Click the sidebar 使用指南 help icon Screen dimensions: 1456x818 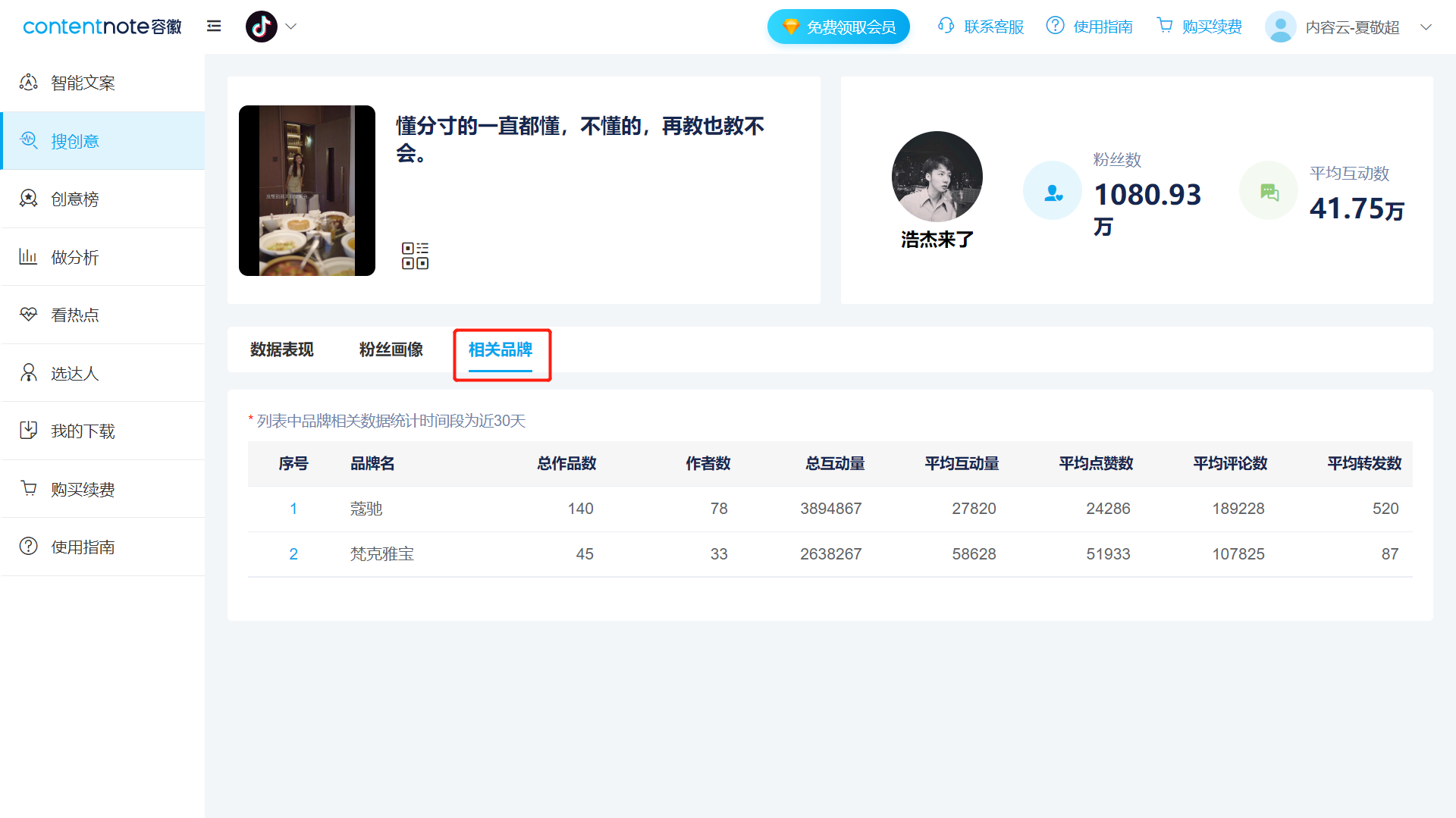coord(29,547)
